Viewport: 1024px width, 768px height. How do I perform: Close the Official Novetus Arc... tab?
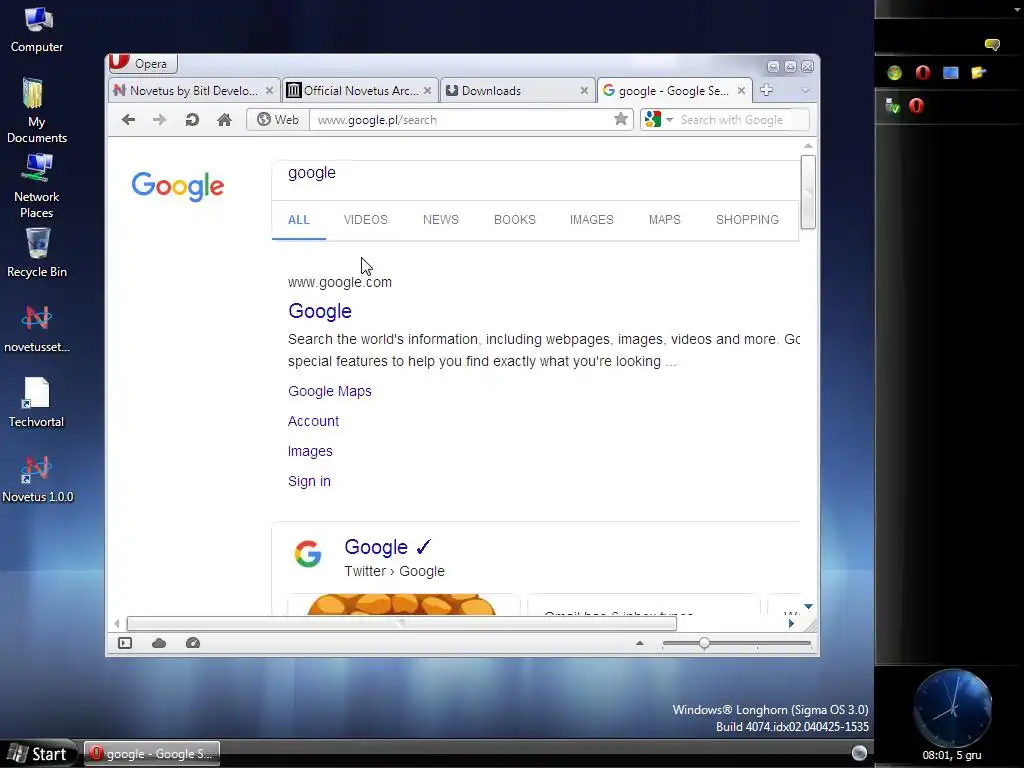click(427, 91)
